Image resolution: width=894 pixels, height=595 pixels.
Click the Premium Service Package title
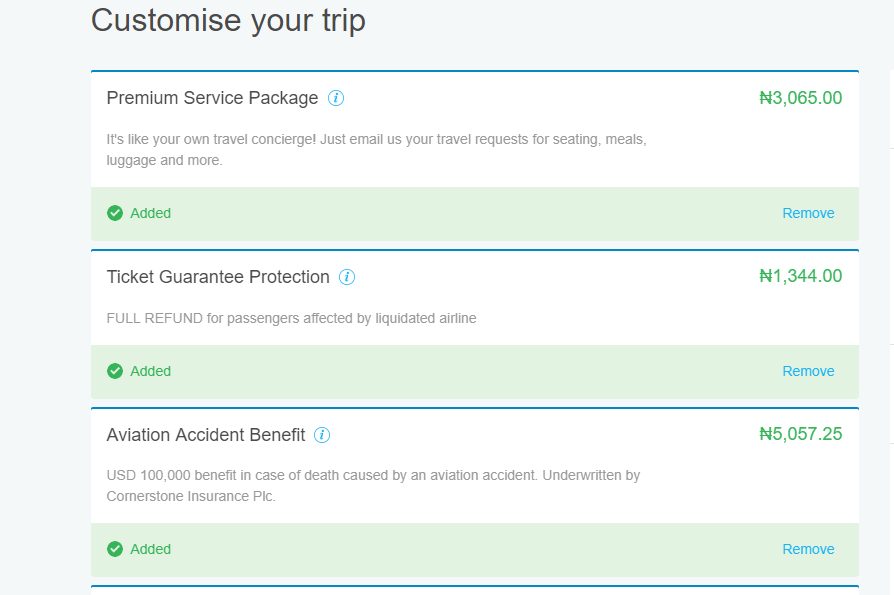coord(212,98)
